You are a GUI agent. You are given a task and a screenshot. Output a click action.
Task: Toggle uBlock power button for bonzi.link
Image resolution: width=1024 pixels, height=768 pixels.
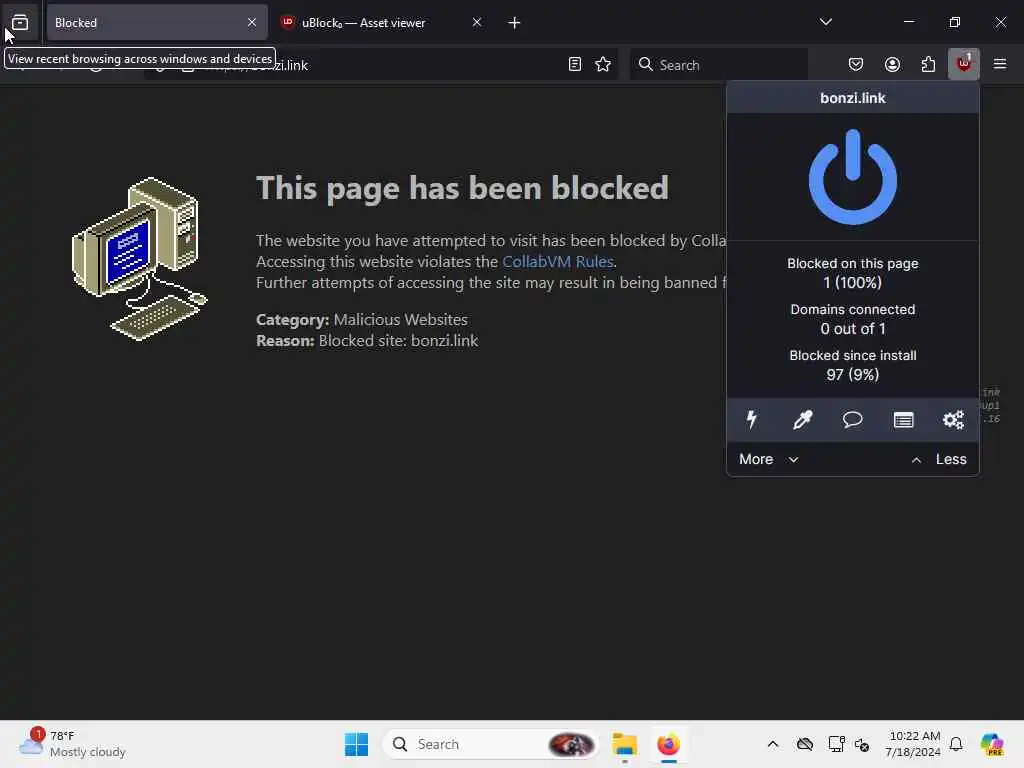(x=852, y=177)
